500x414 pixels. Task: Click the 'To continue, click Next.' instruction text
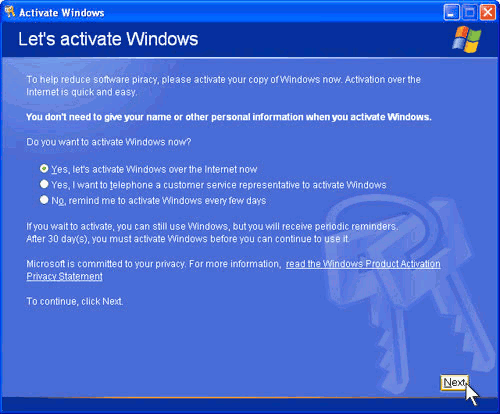[x=75, y=301]
